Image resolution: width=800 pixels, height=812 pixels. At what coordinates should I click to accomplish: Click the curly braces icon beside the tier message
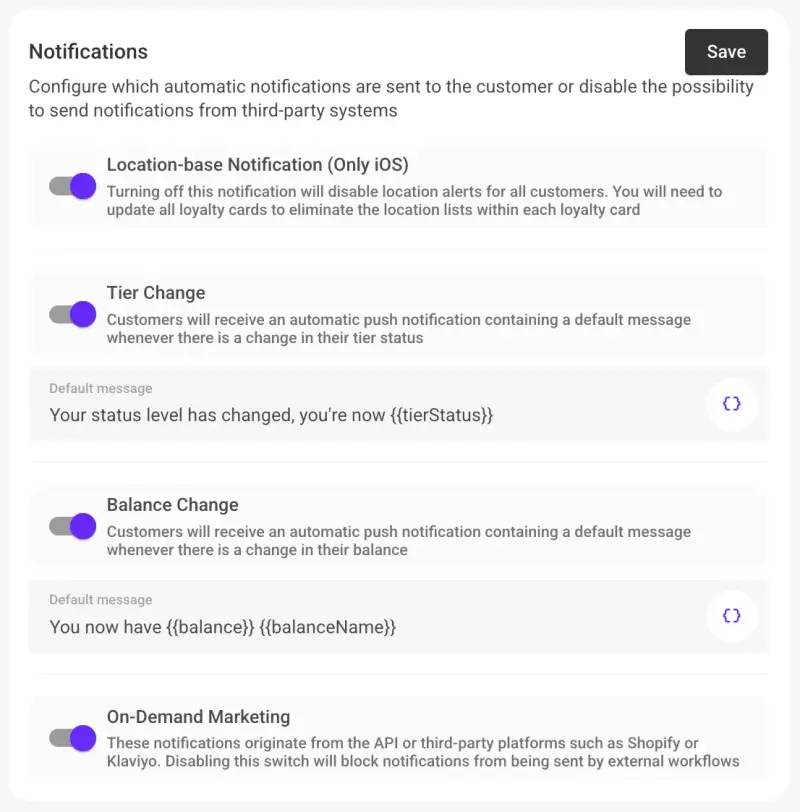732,403
